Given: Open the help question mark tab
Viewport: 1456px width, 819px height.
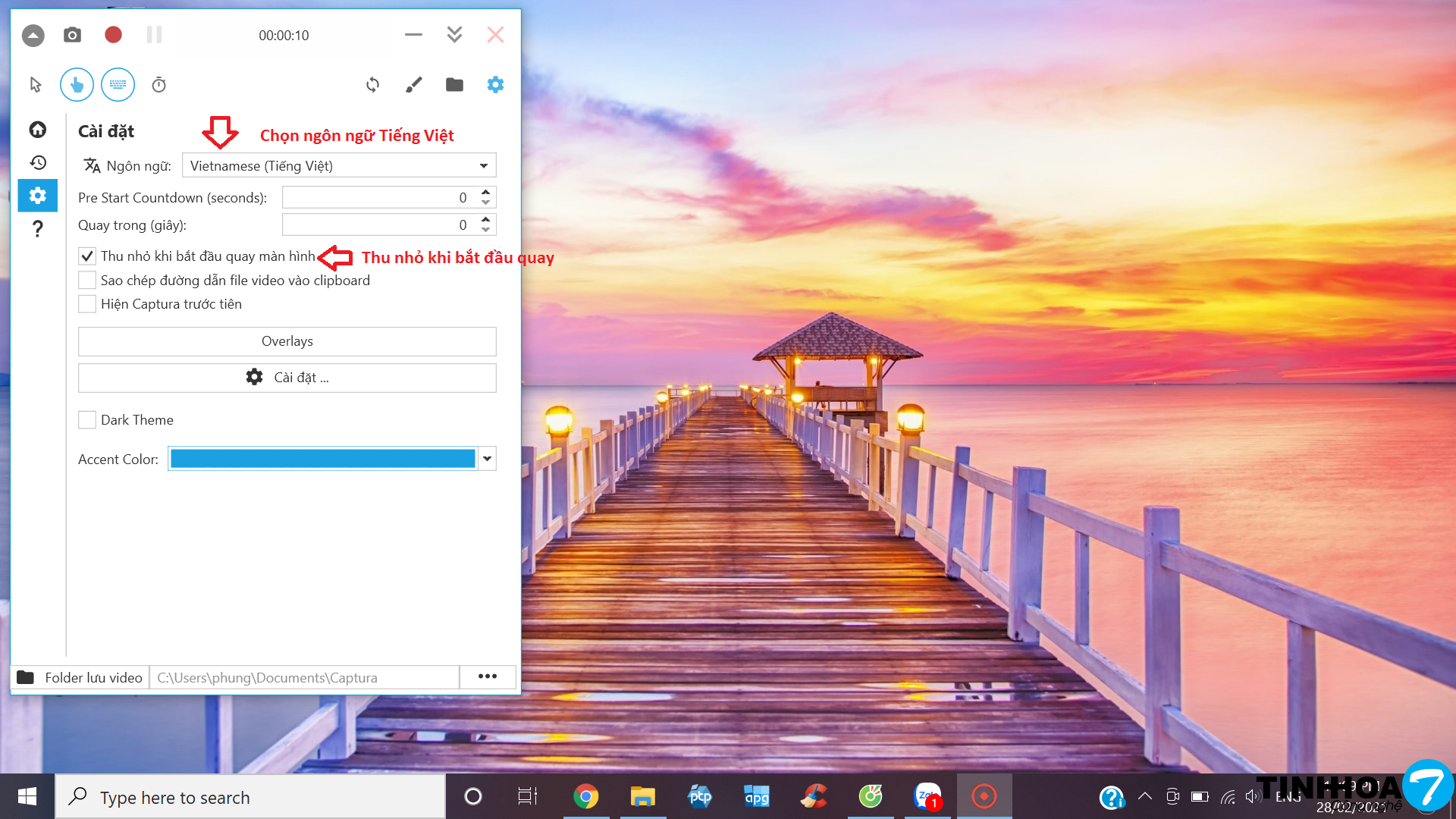Looking at the screenshot, I should coord(38,228).
